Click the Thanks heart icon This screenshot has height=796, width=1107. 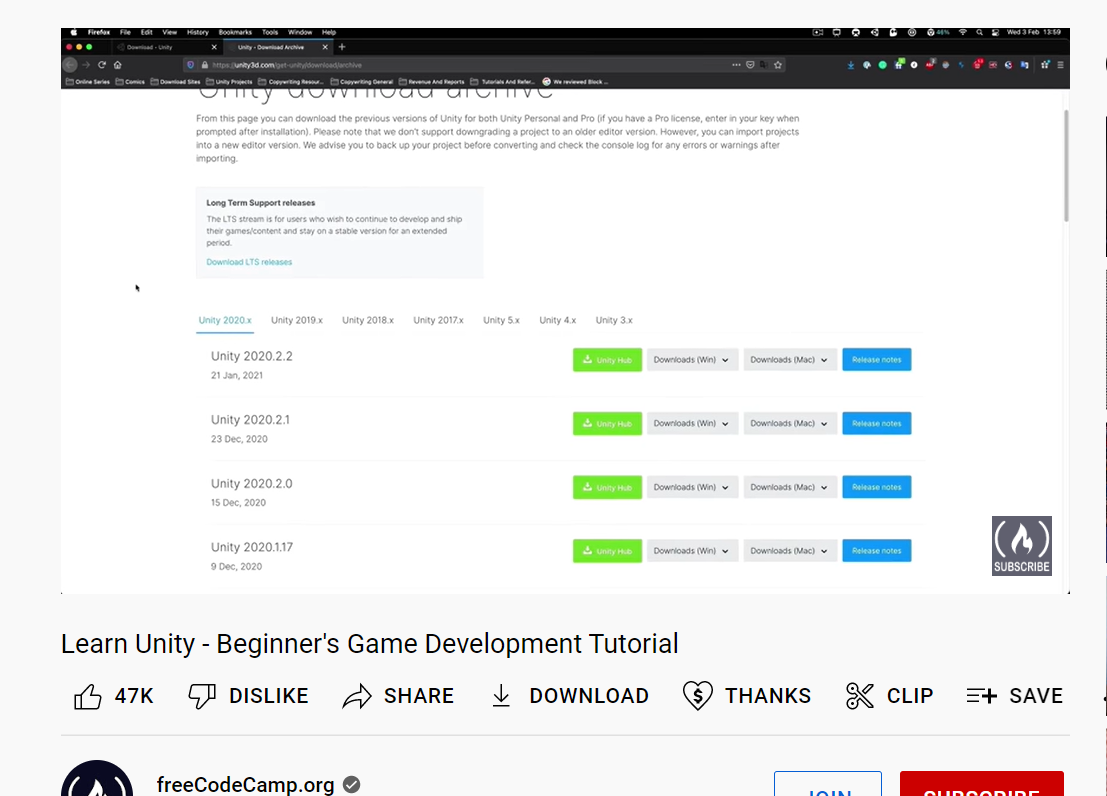click(697, 696)
